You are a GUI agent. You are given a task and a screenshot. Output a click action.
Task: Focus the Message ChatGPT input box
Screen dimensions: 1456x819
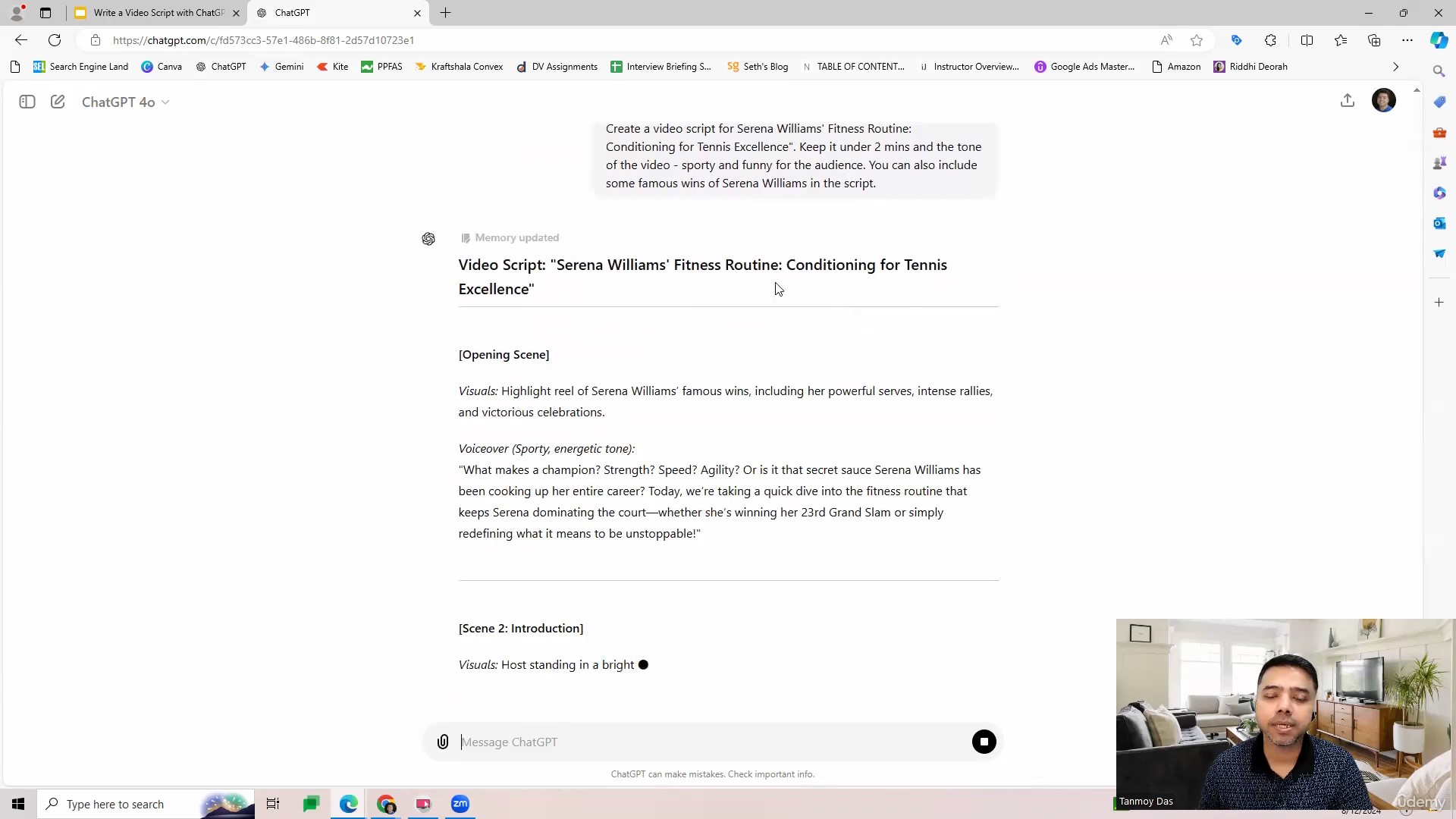point(713,742)
